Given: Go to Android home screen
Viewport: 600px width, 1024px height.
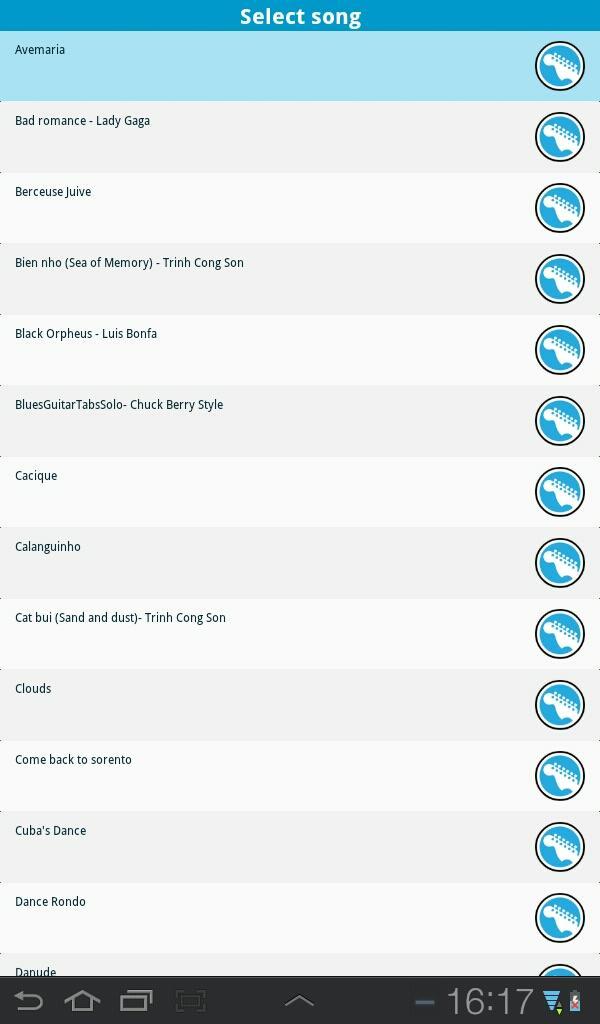Looking at the screenshot, I should tap(82, 1000).
